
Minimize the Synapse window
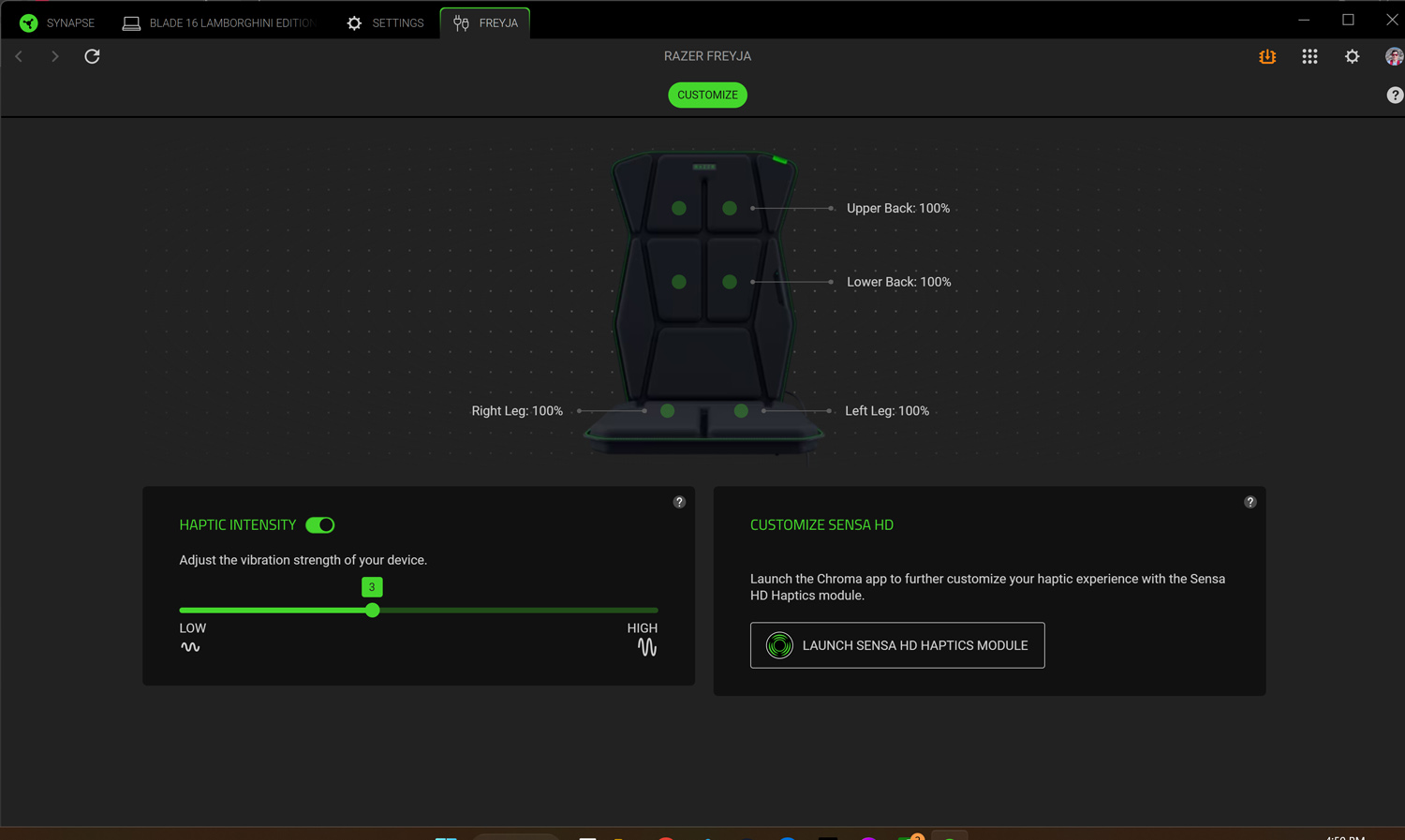1304,20
